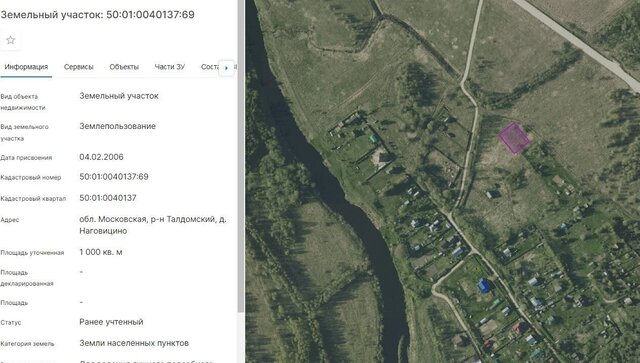Click the label Адрес

click(10, 220)
